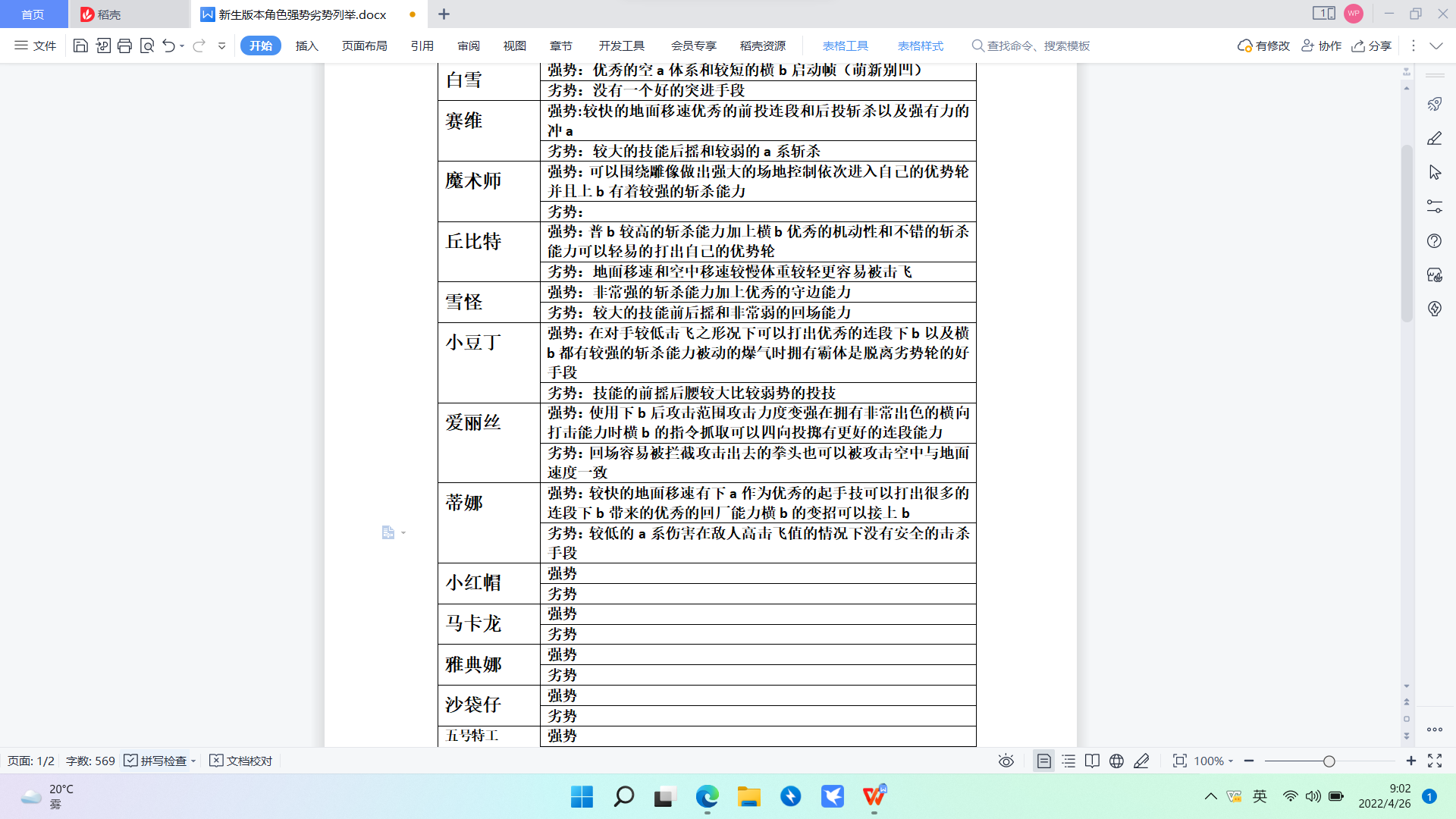The height and width of the screenshot is (819, 1456).
Task: Open the 表格工具 tab
Action: 846,45
